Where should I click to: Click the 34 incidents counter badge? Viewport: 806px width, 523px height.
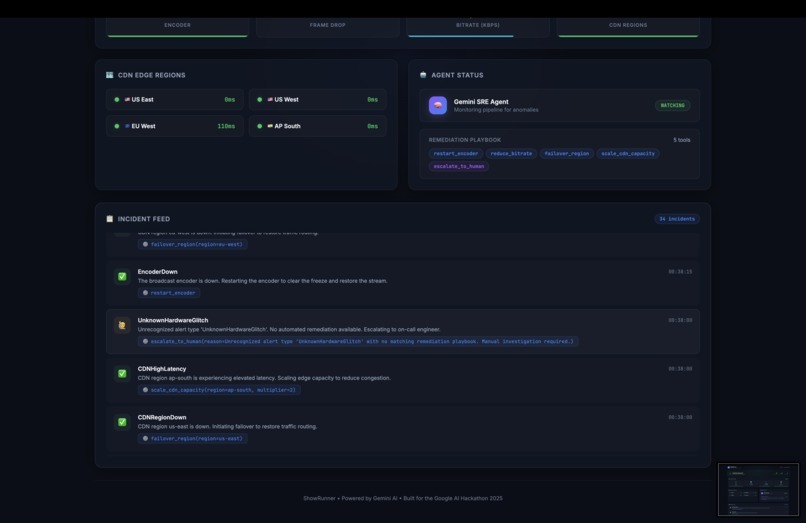[677, 219]
